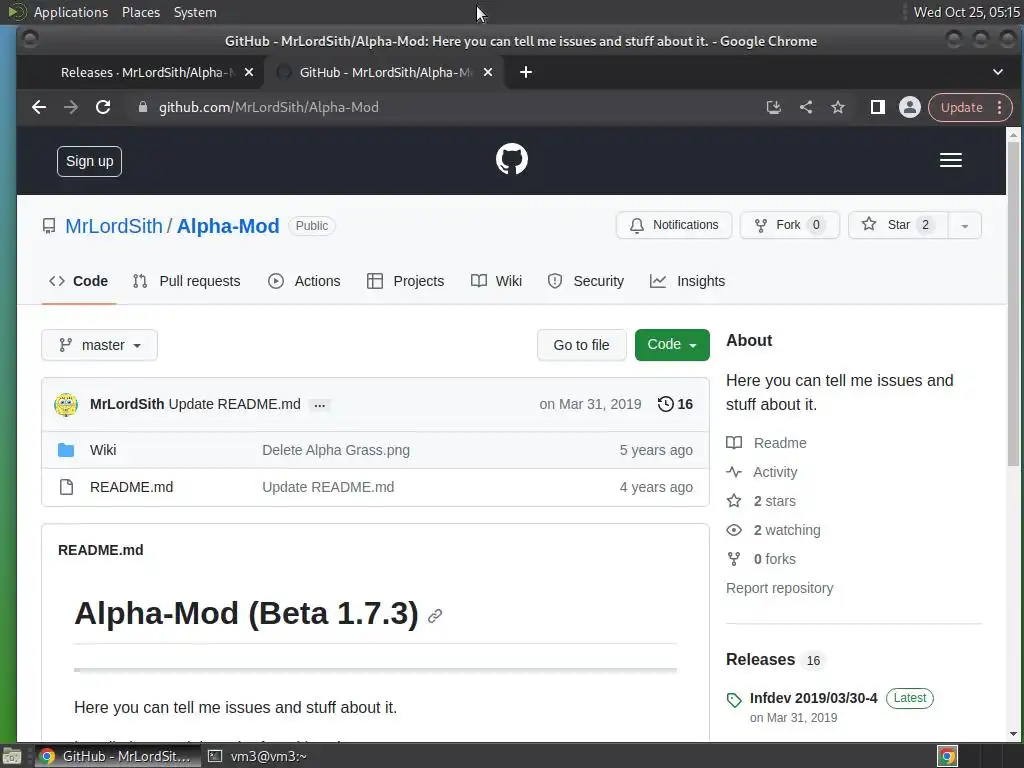
Task: Click Chrome icon in system tray
Action: tap(948, 756)
